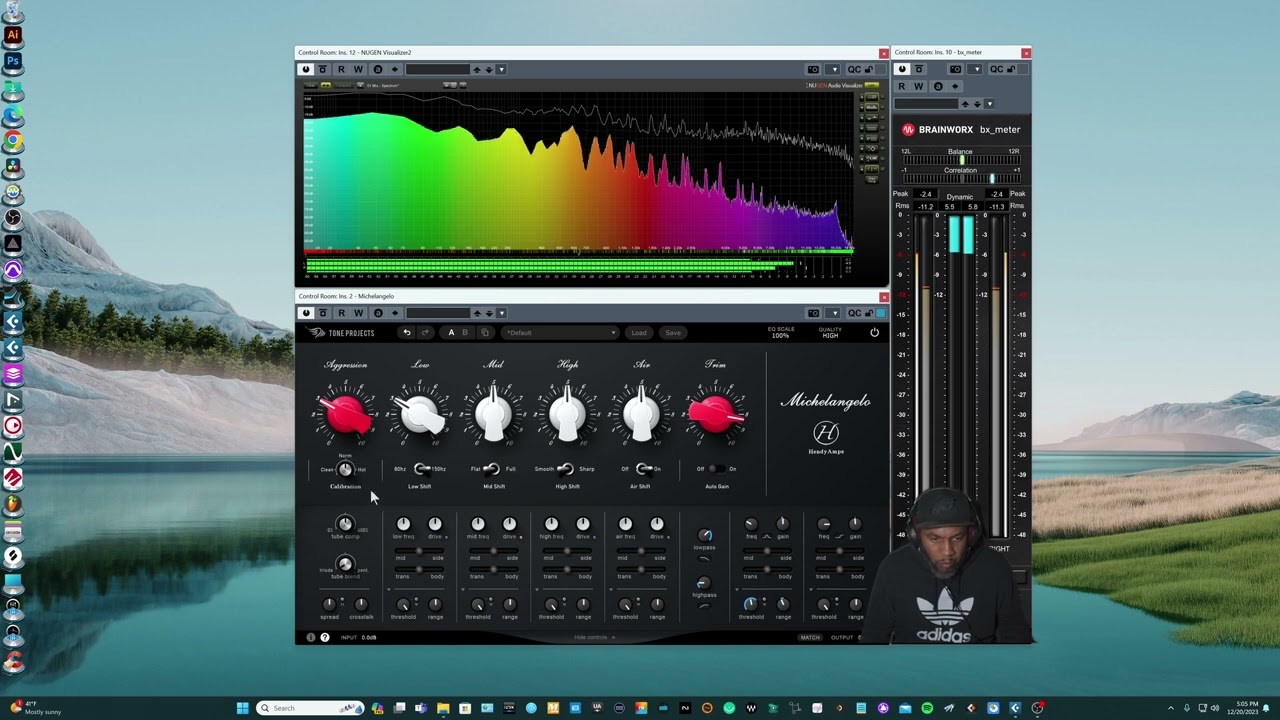Screen dimensions: 1280x720
Task: Click the info icon in Michelangelo footer
Action: [310, 637]
